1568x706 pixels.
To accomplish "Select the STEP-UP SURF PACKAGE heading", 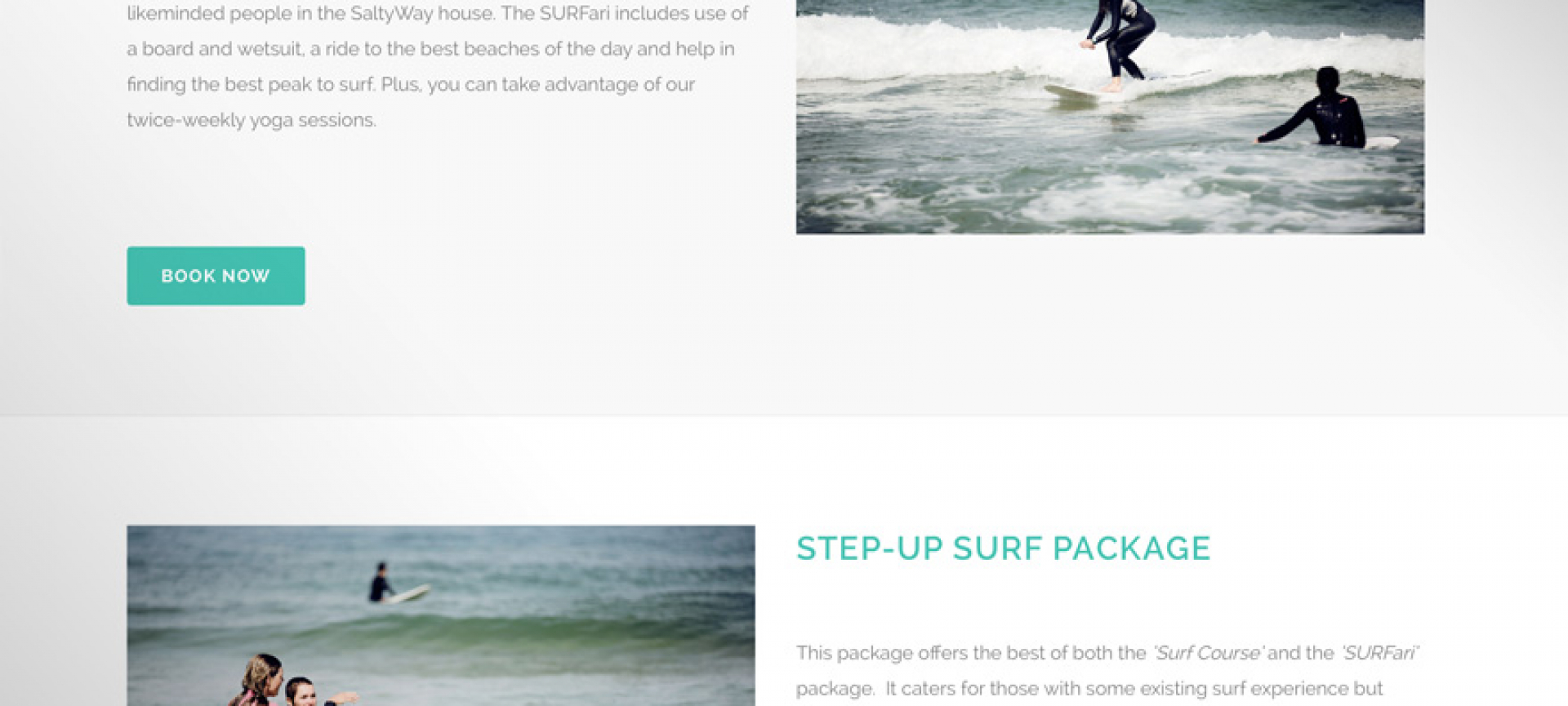I will point(1003,548).
